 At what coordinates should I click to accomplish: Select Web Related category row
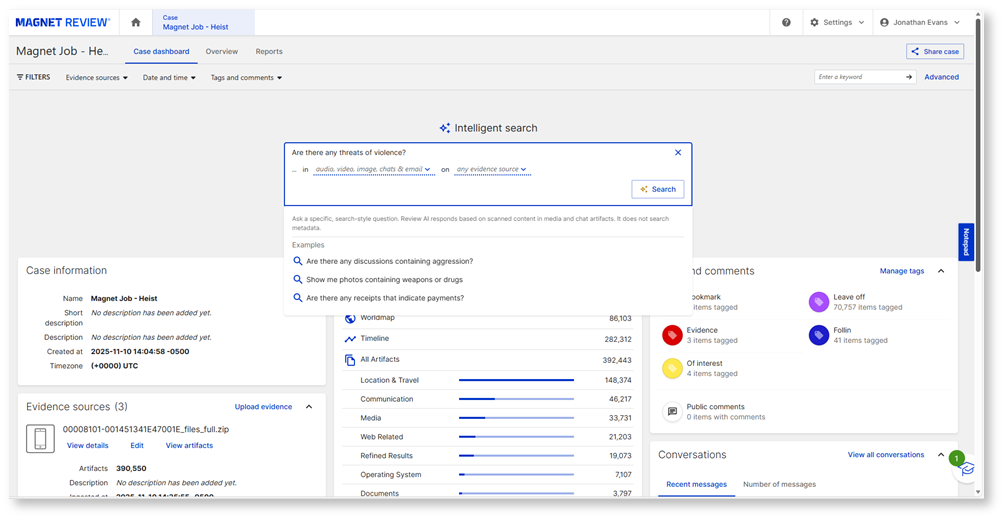488,437
